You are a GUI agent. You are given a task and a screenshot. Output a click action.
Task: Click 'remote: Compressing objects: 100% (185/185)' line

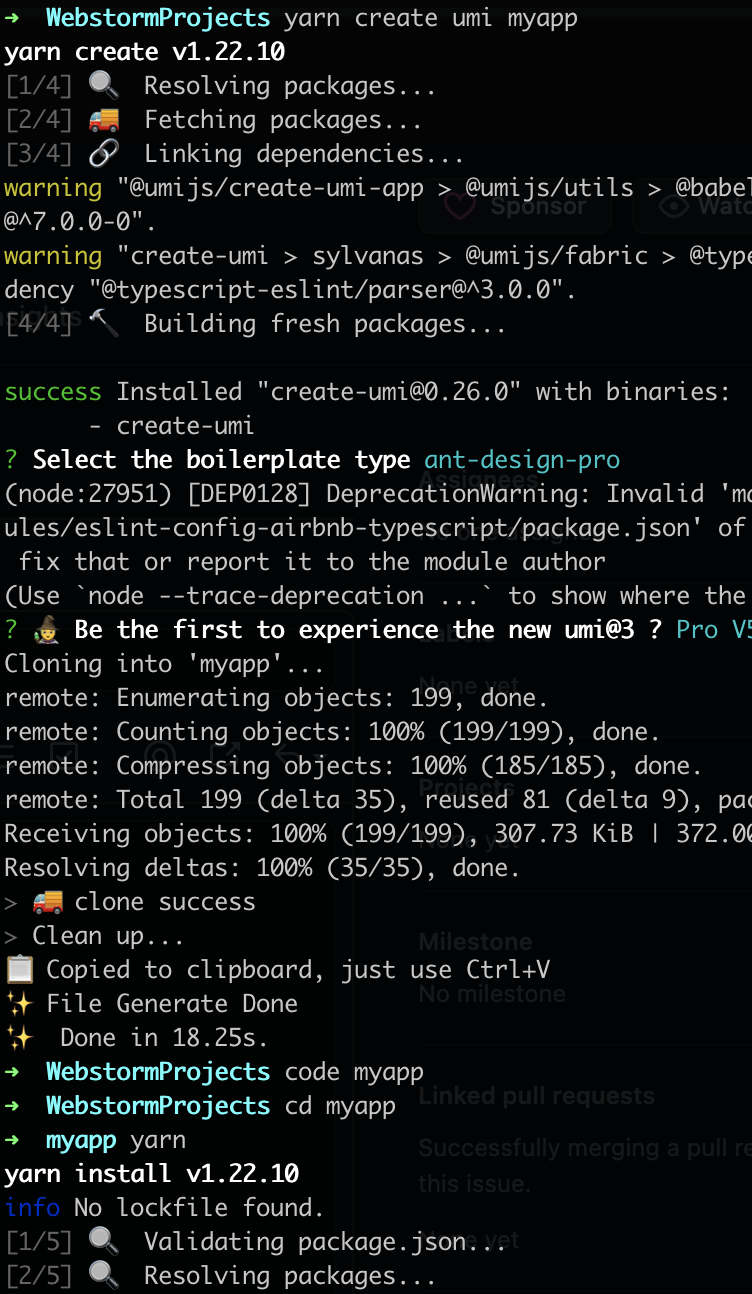click(x=354, y=766)
